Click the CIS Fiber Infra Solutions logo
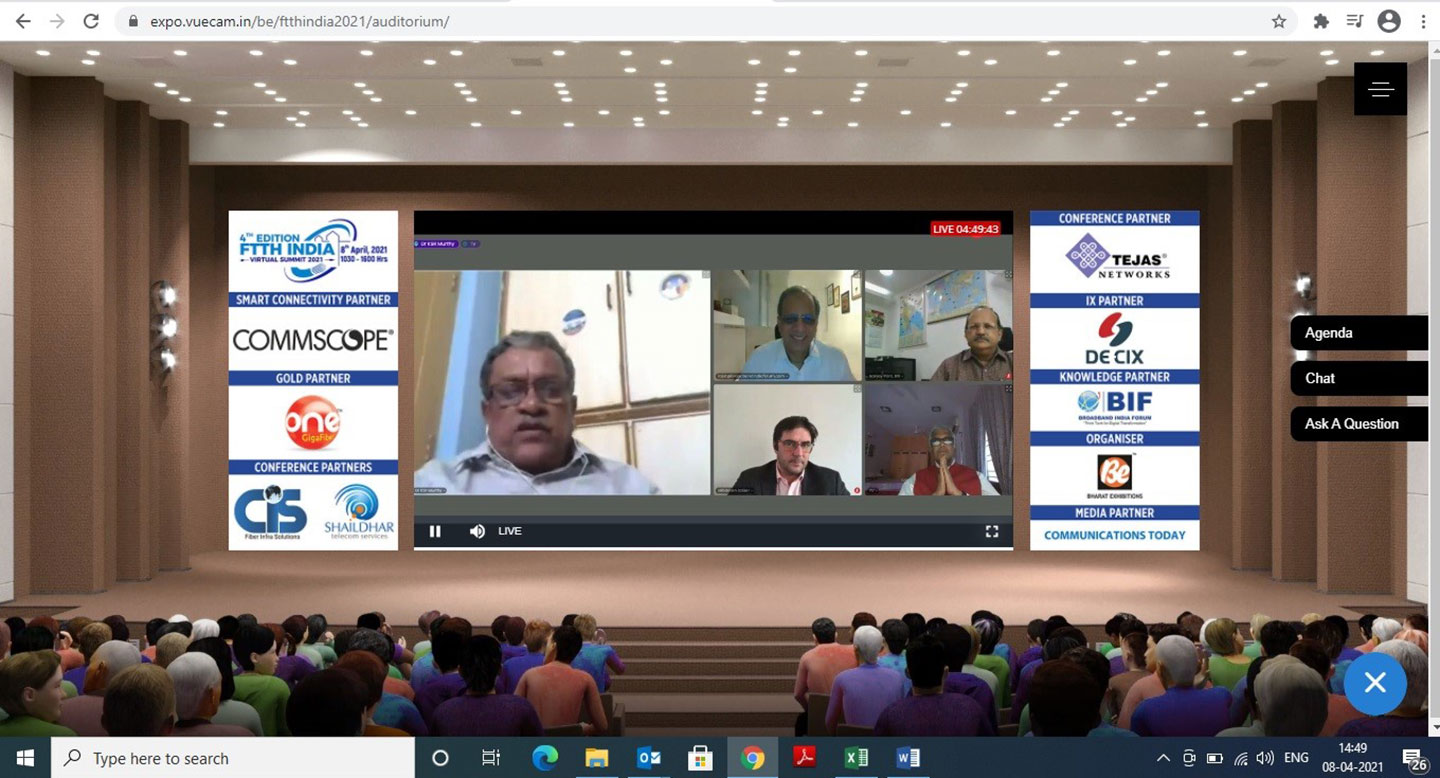The height and width of the screenshot is (778, 1440). coord(270,512)
